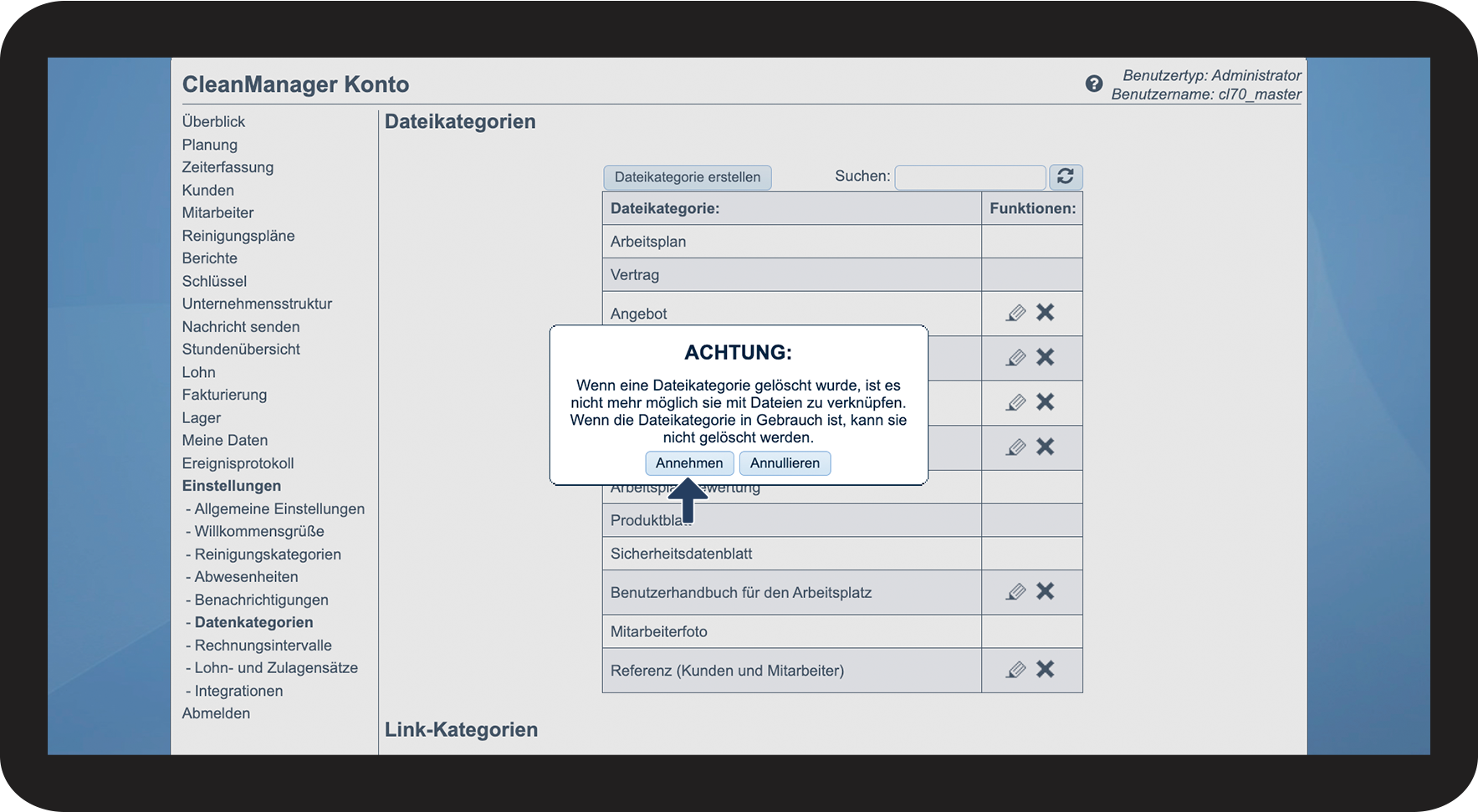
Task: Edit the Angebot category with the pencil icon
Action: [x=1015, y=313]
